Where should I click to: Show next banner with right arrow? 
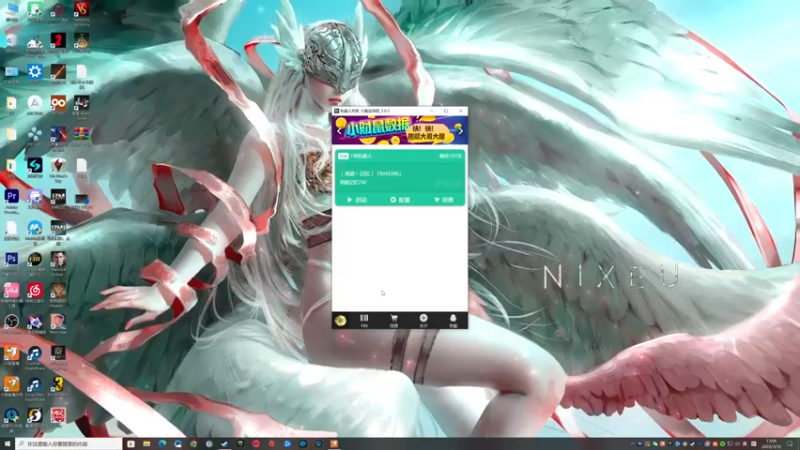[x=461, y=131]
